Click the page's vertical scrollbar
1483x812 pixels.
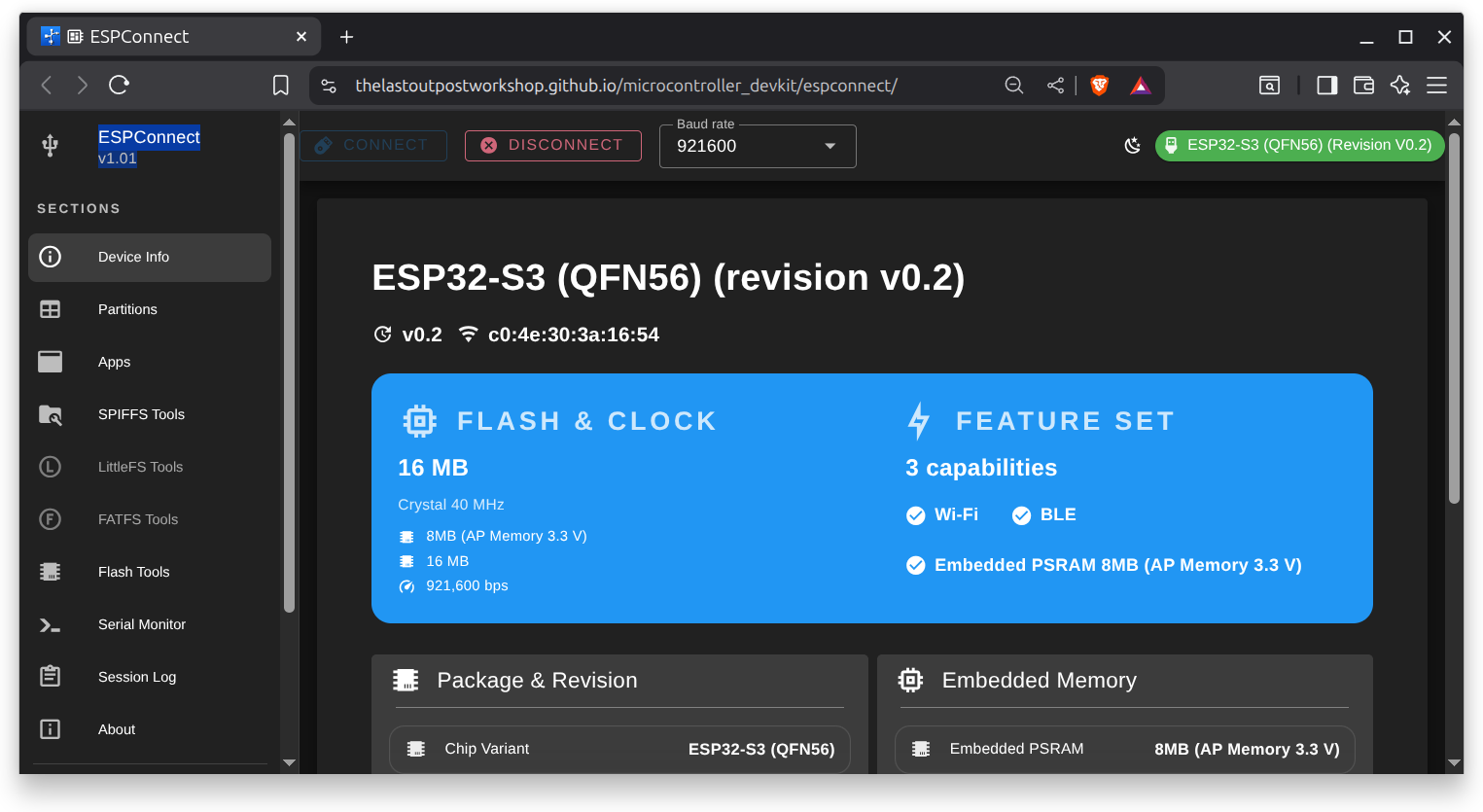[1454, 321]
